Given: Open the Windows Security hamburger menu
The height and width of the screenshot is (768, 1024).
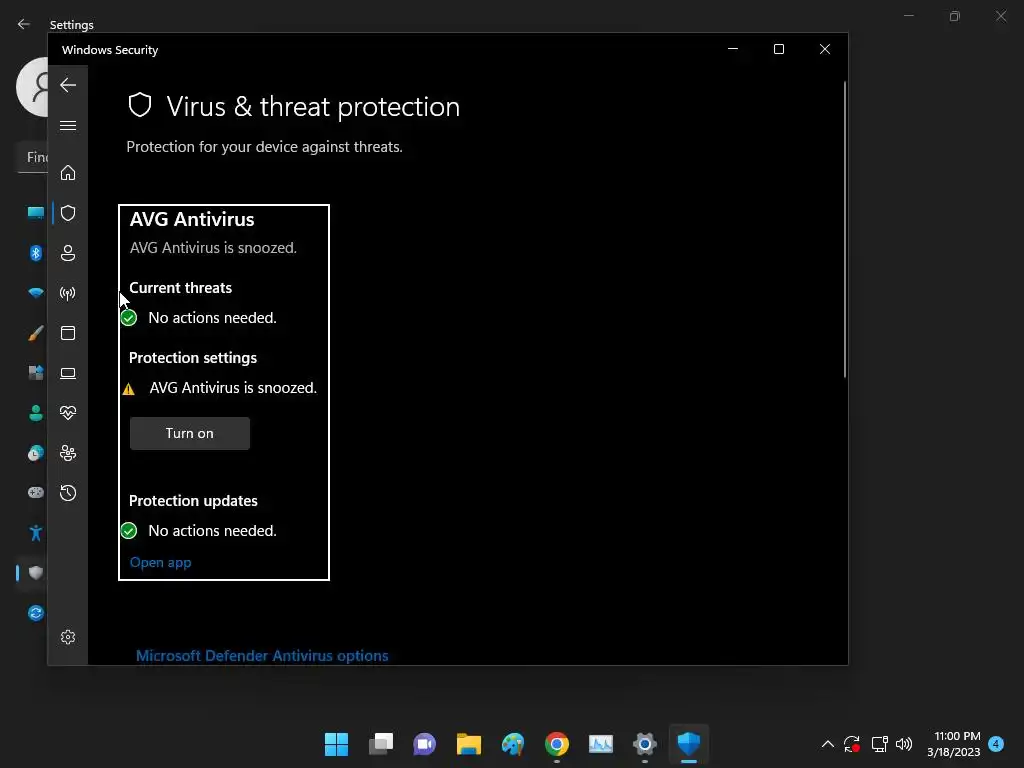Looking at the screenshot, I should 68,125.
